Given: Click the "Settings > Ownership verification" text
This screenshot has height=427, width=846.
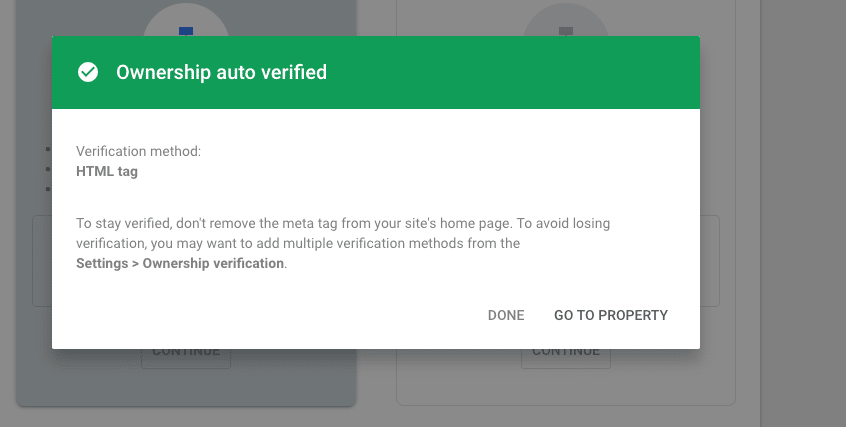Looking at the screenshot, I should (180, 264).
